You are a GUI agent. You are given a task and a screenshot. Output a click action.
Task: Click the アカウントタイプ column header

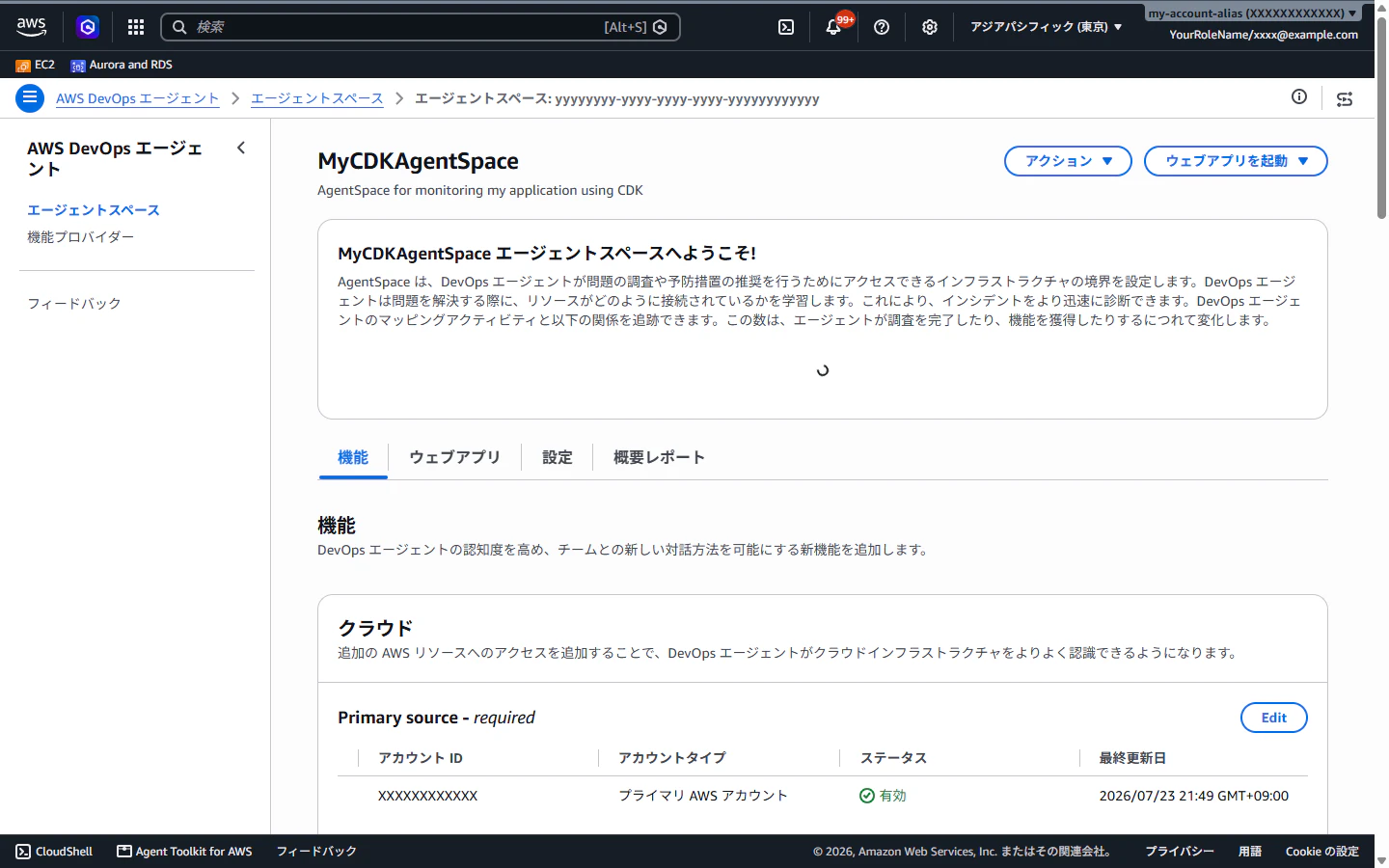tap(672, 758)
